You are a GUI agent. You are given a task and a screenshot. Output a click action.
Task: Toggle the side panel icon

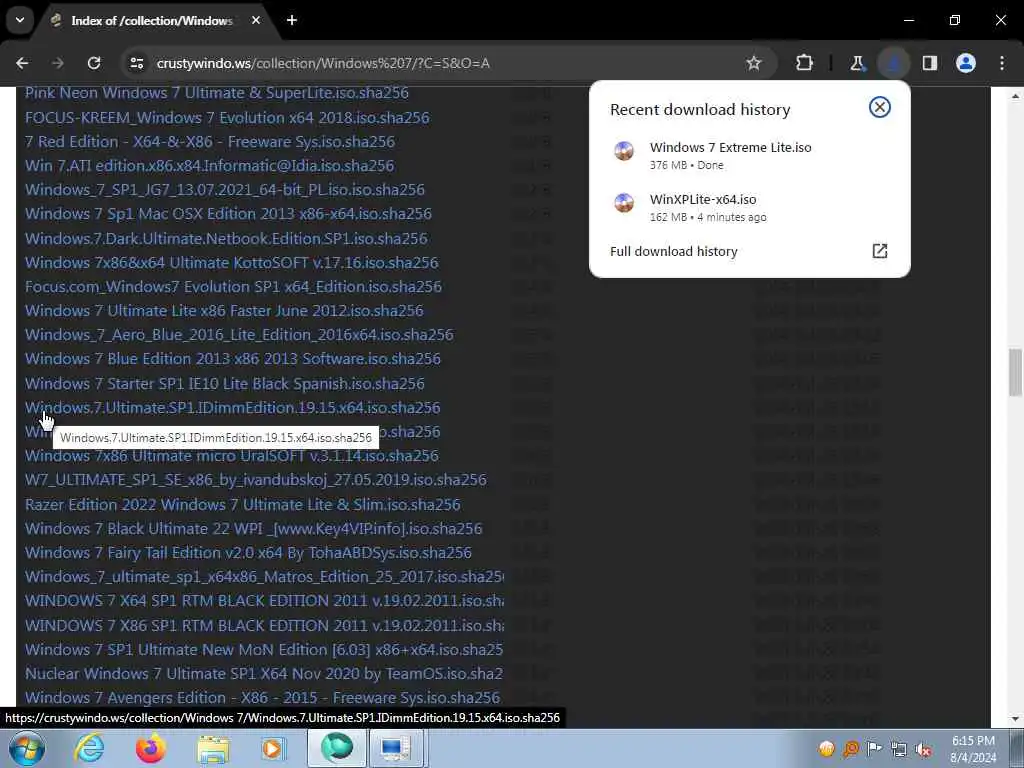[930, 63]
